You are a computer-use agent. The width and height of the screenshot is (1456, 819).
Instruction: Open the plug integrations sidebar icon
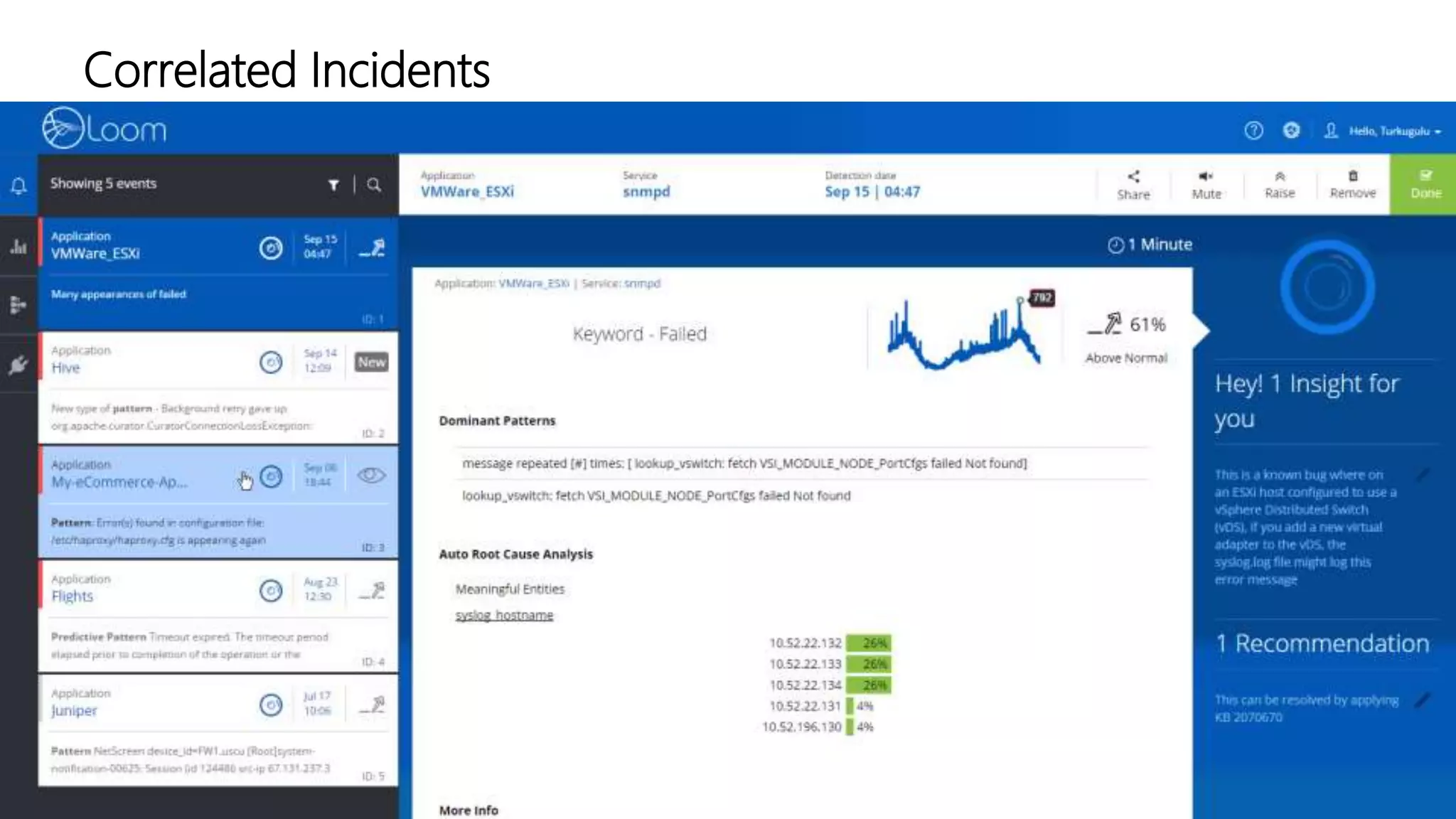[x=18, y=365]
